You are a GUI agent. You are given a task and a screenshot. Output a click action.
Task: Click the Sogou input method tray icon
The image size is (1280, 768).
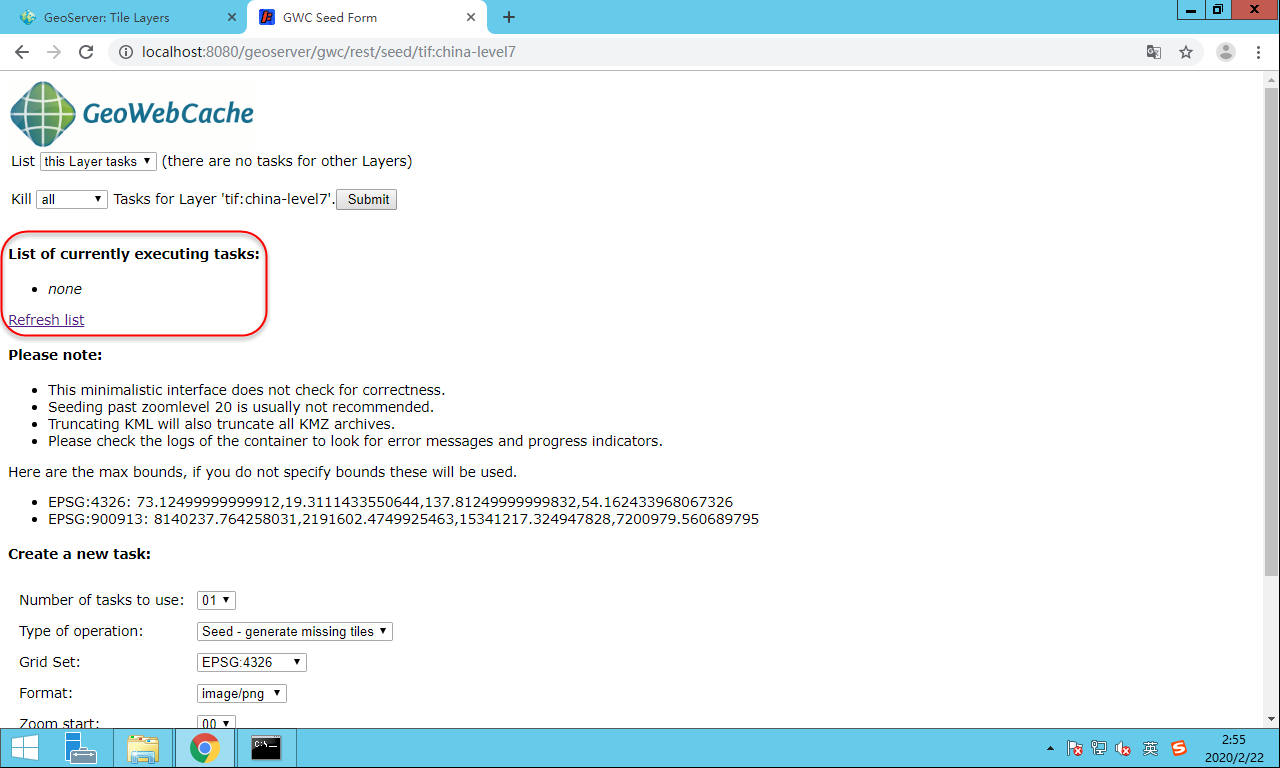1178,748
